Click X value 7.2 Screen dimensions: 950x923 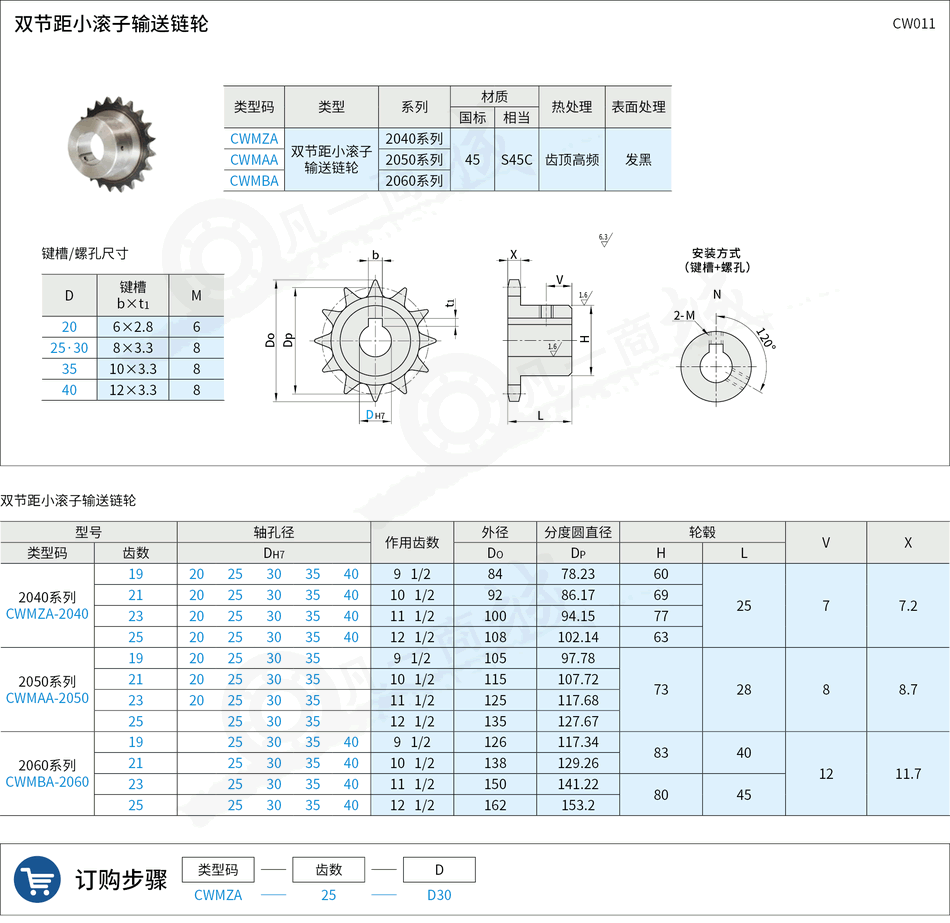point(908,606)
